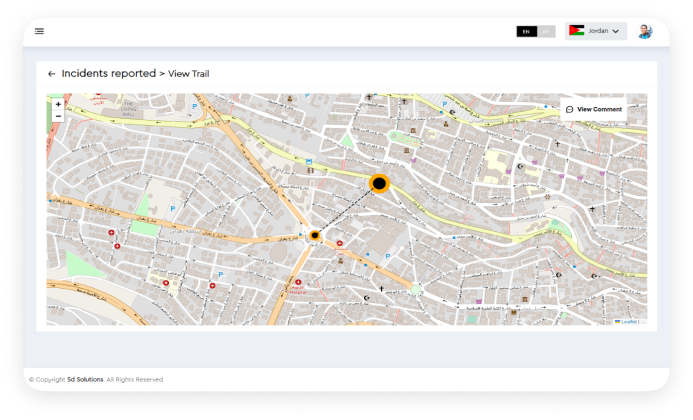Click the large orange trail marker

pos(379,183)
